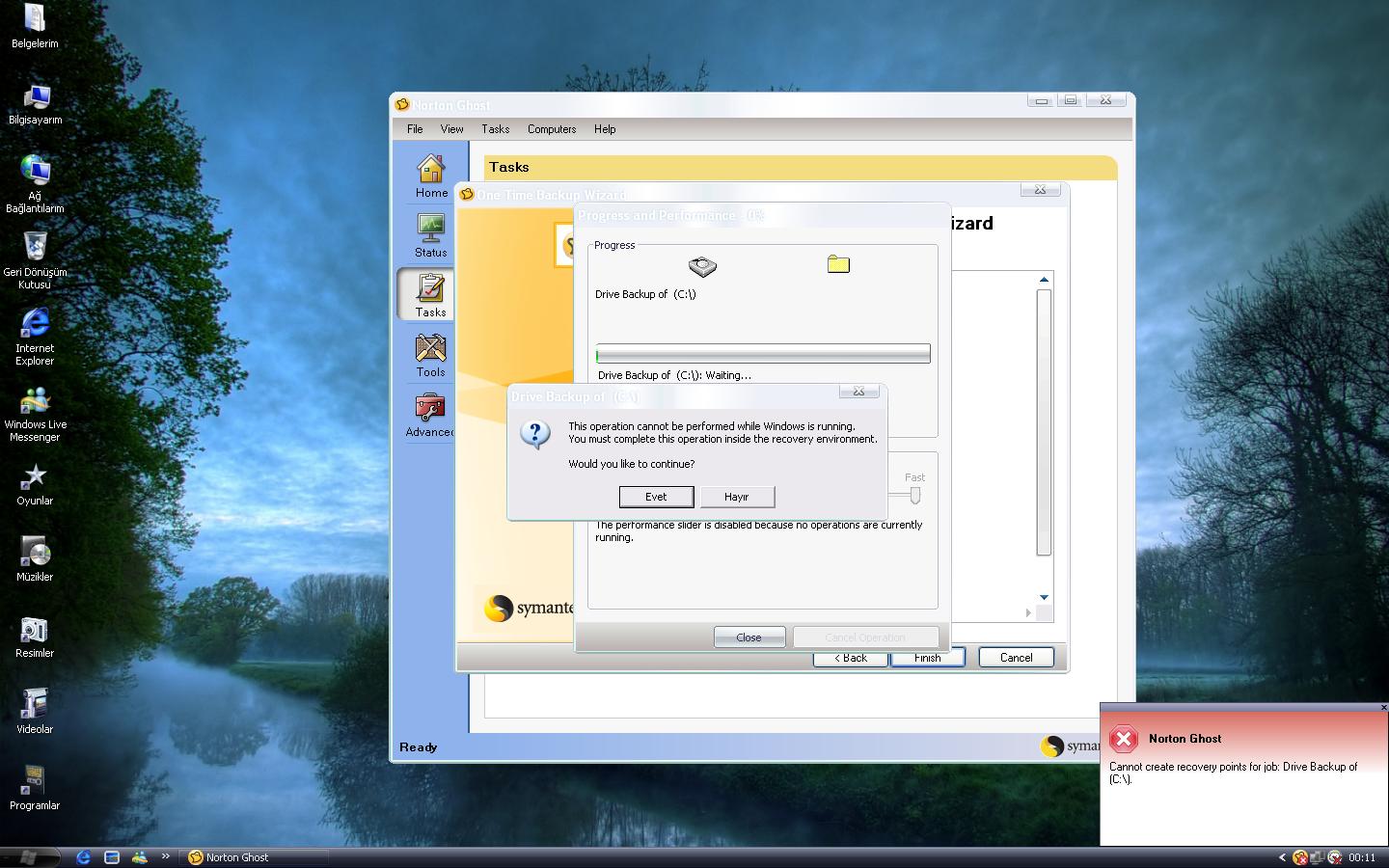
Task: Click Back button in the backup wizard
Action: [850, 658]
